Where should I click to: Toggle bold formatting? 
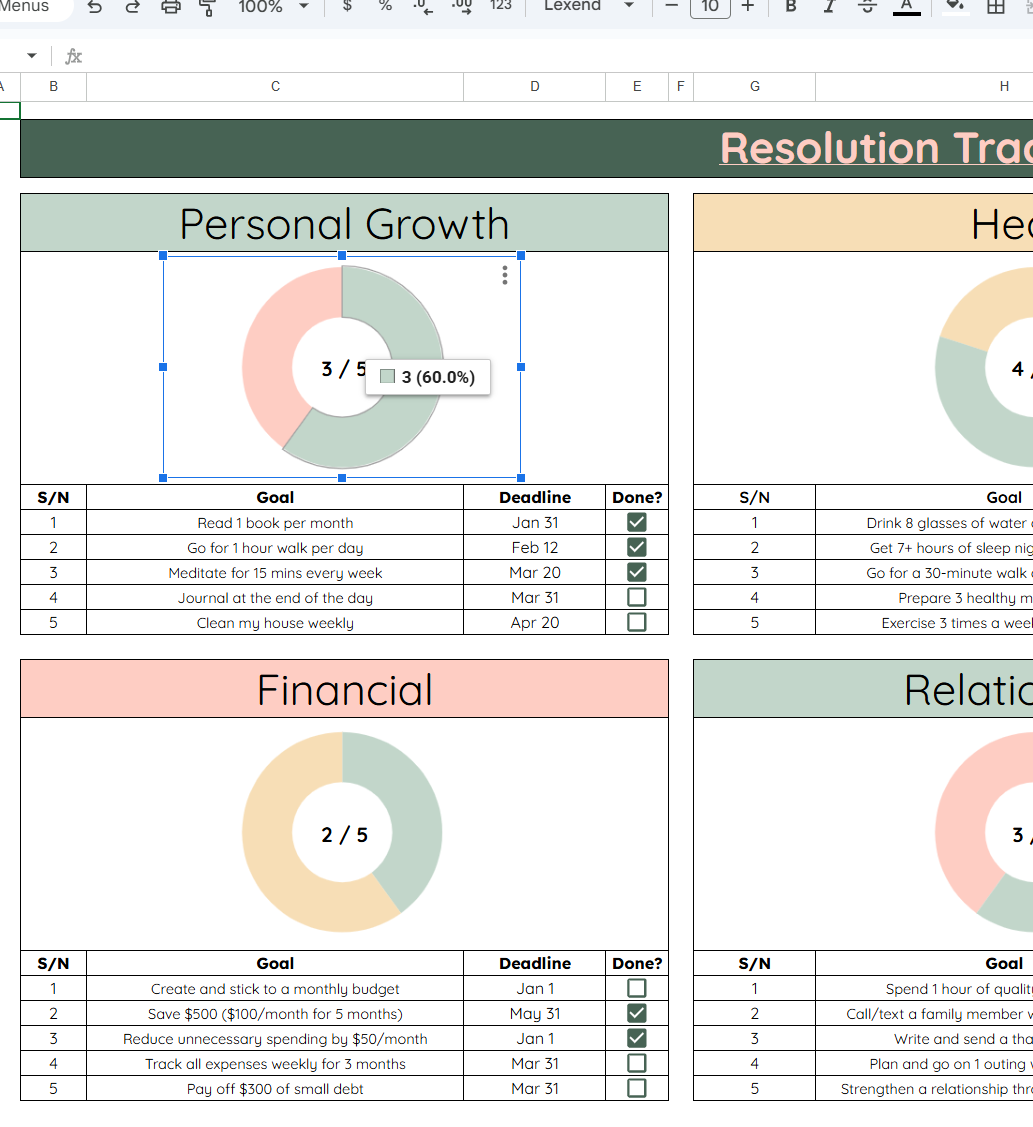[791, 6]
